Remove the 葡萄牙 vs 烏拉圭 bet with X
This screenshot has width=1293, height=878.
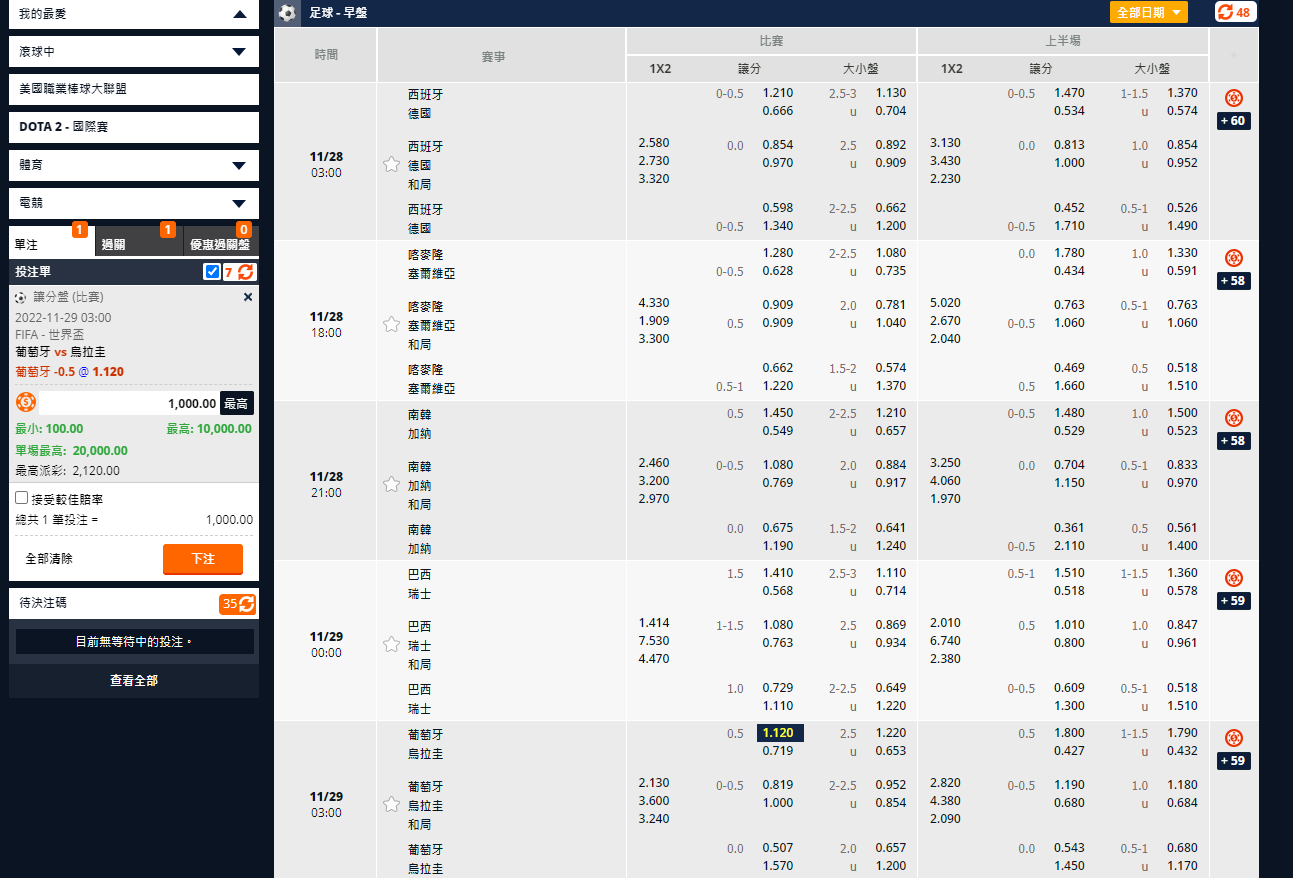pyautogui.click(x=248, y=297)
